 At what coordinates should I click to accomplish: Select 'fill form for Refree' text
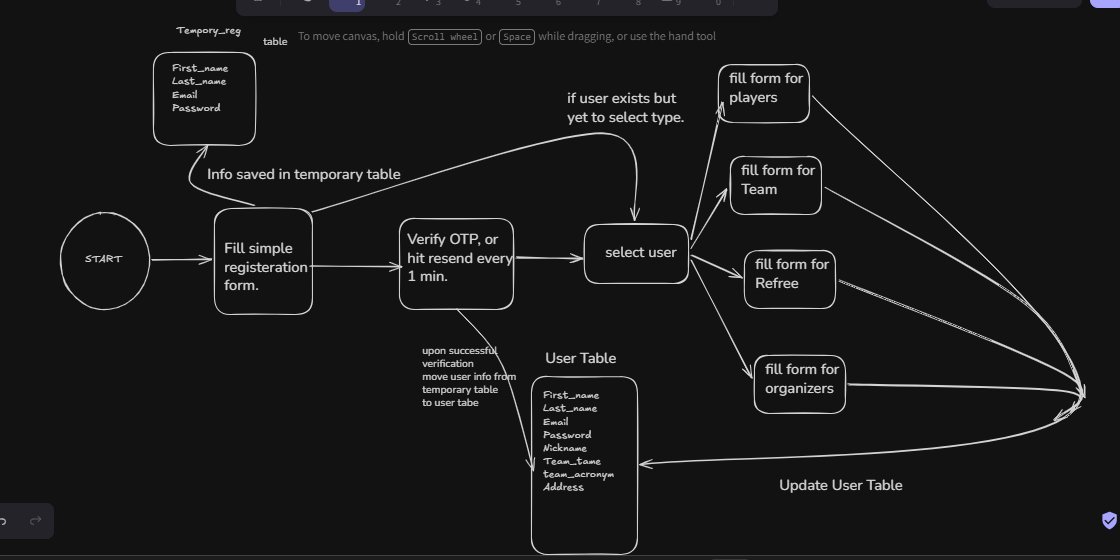[x=791, y=274]
